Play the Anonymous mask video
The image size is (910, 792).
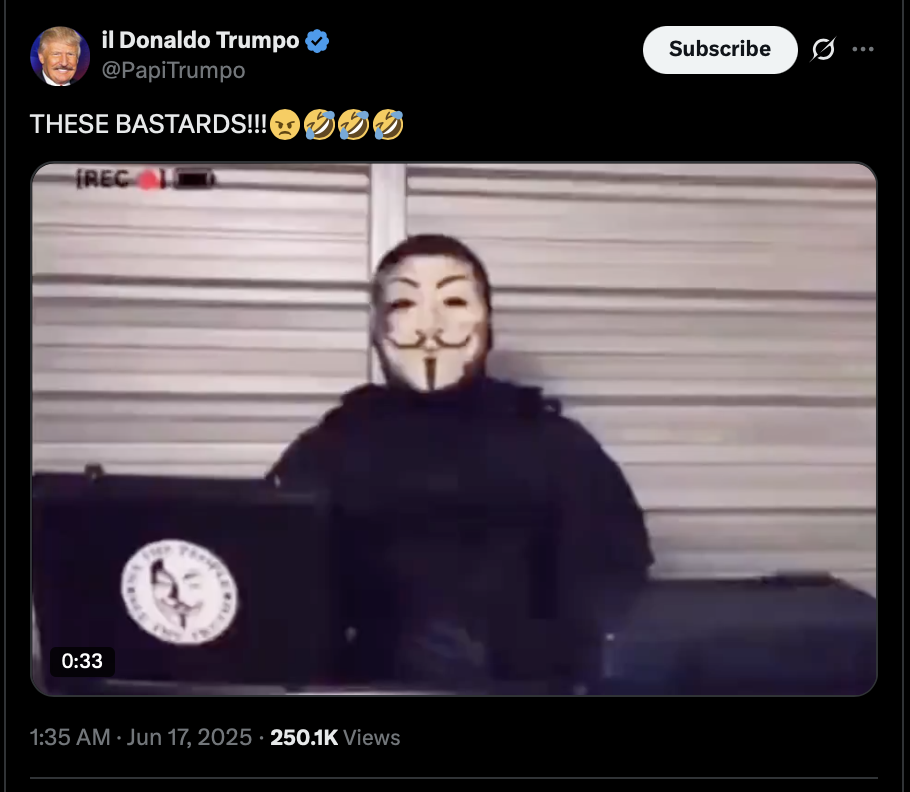454,429
